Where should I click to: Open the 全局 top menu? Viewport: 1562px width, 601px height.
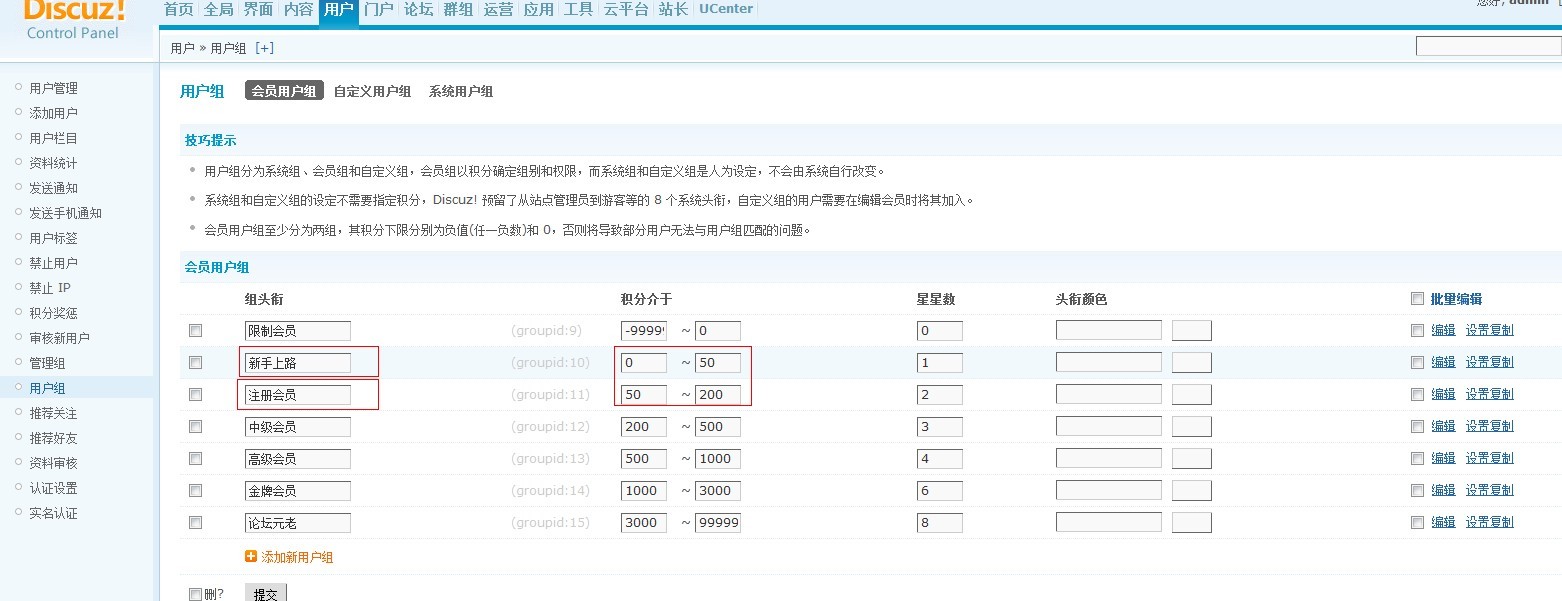218,10
